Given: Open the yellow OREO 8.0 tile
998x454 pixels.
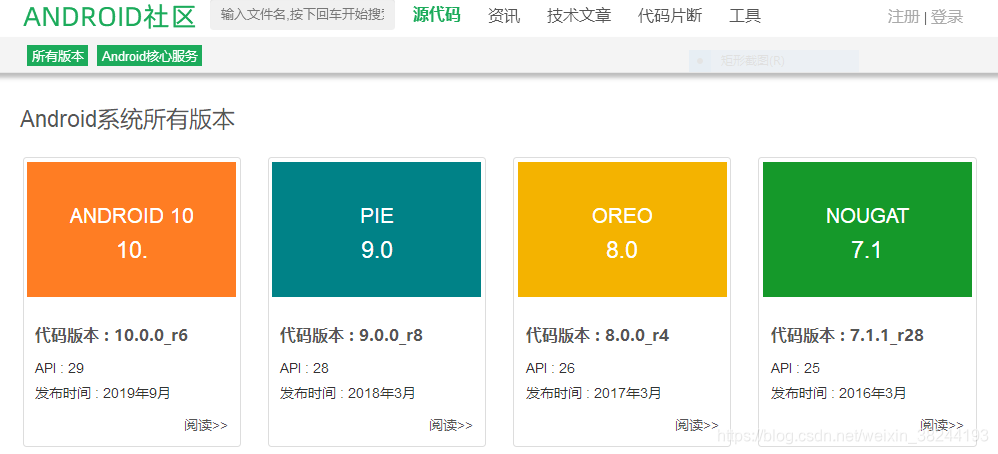Looking at the screenshot, I should [x=622, y=229].
